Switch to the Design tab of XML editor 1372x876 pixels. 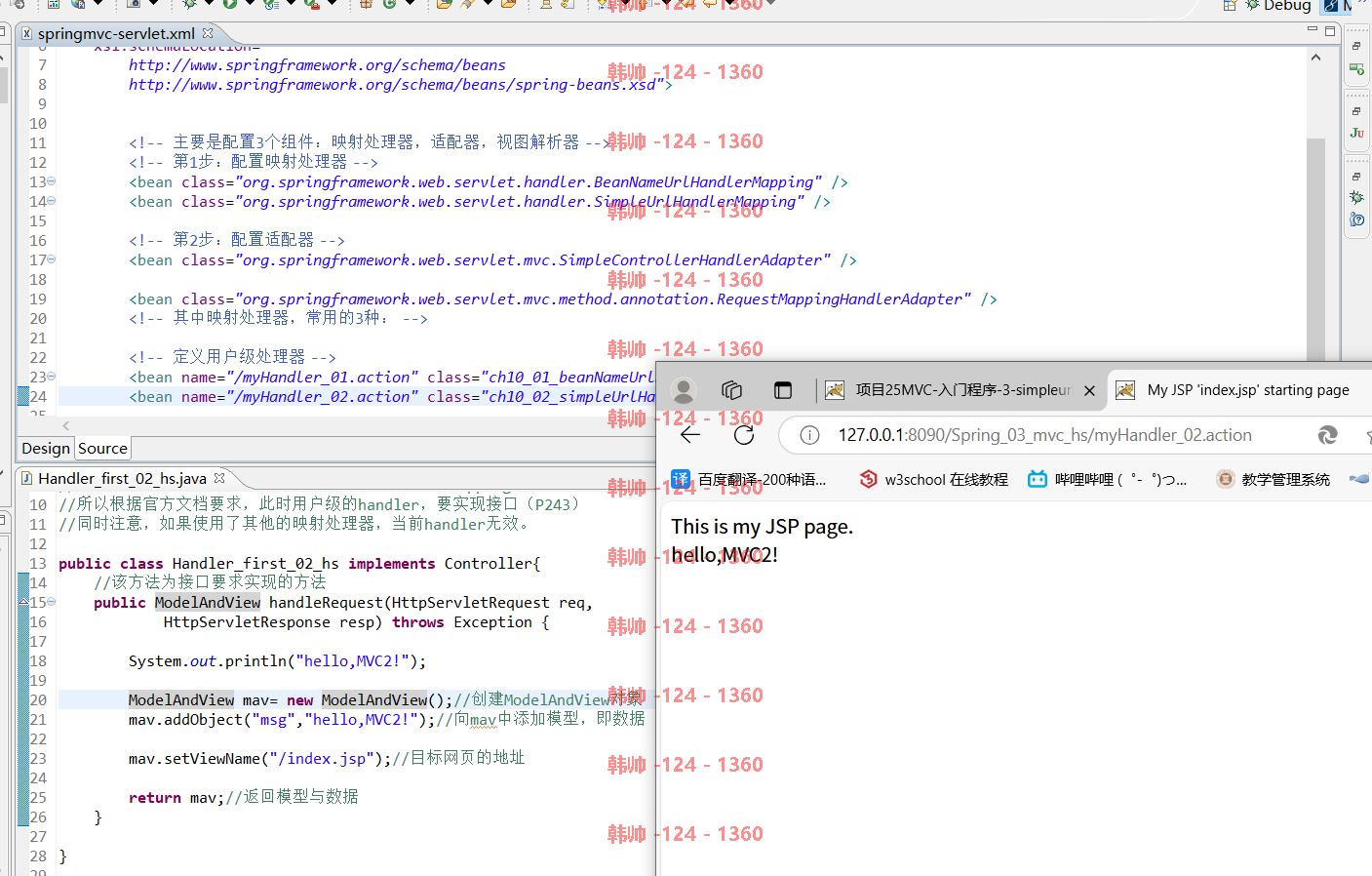46,449
